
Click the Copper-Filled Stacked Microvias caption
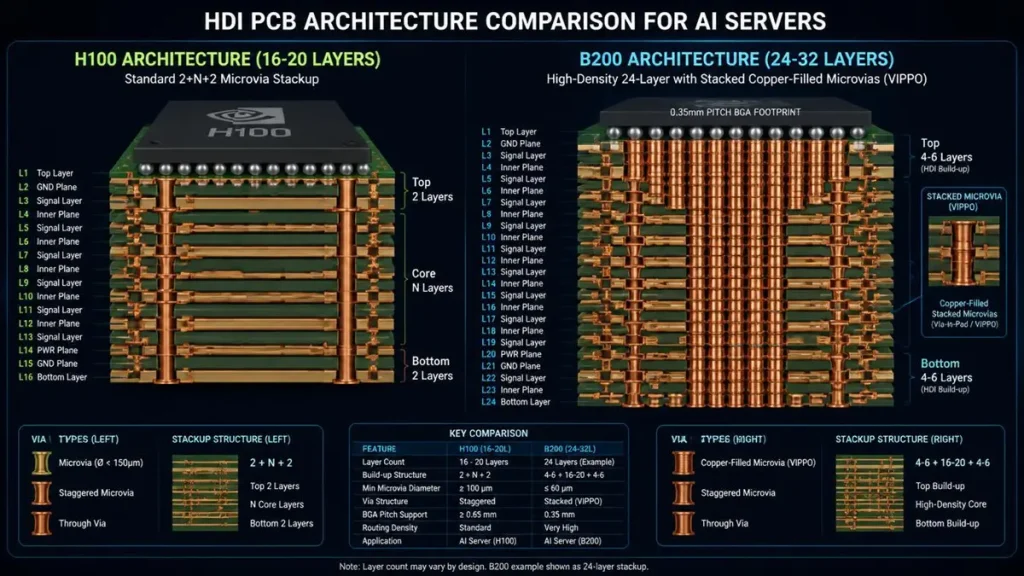coord(964,313)
